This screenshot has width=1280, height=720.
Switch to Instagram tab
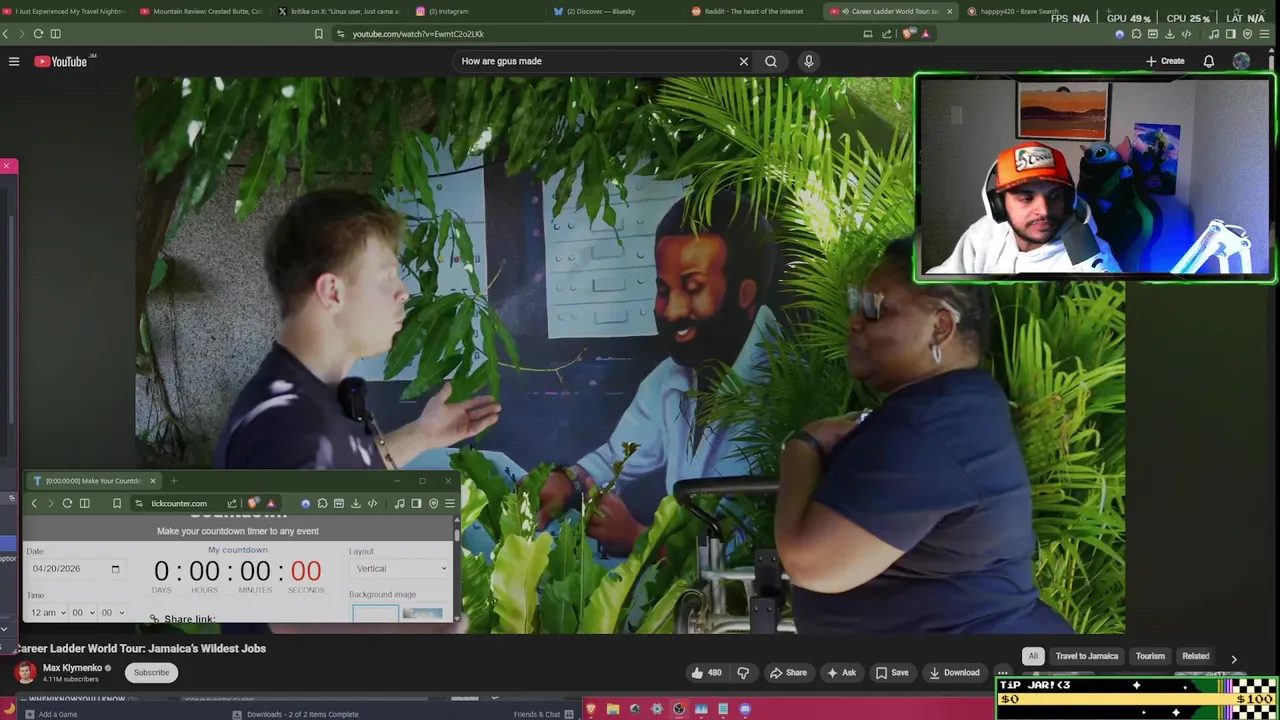tap(447, 11)
